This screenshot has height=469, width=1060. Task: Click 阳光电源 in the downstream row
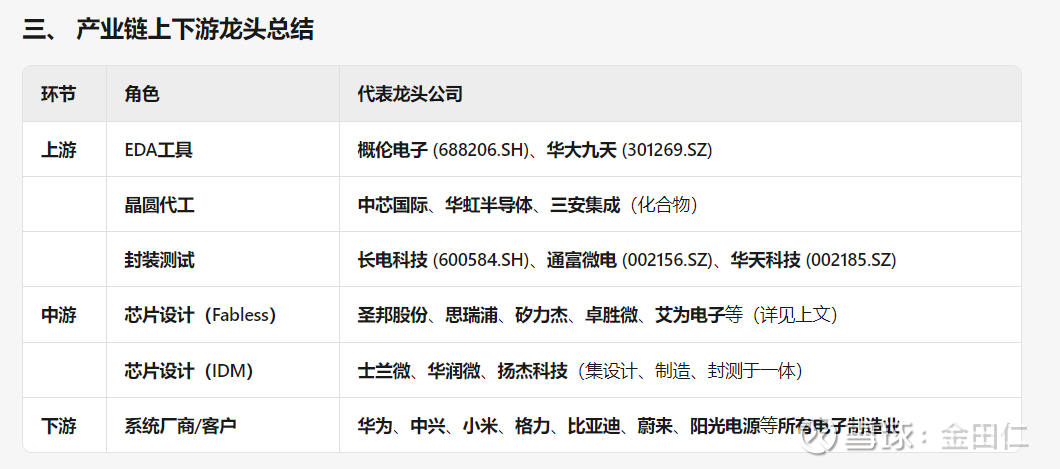coord(725,426)
